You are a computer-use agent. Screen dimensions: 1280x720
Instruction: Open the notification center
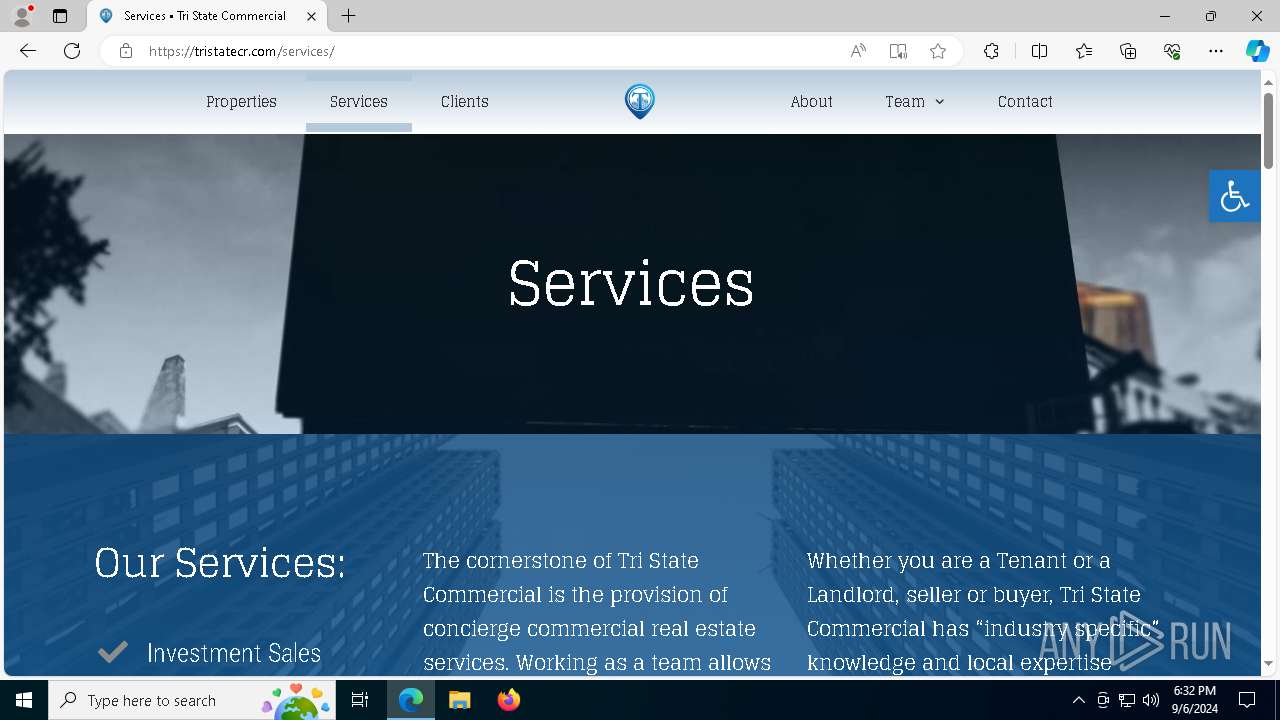(1247, 700)
